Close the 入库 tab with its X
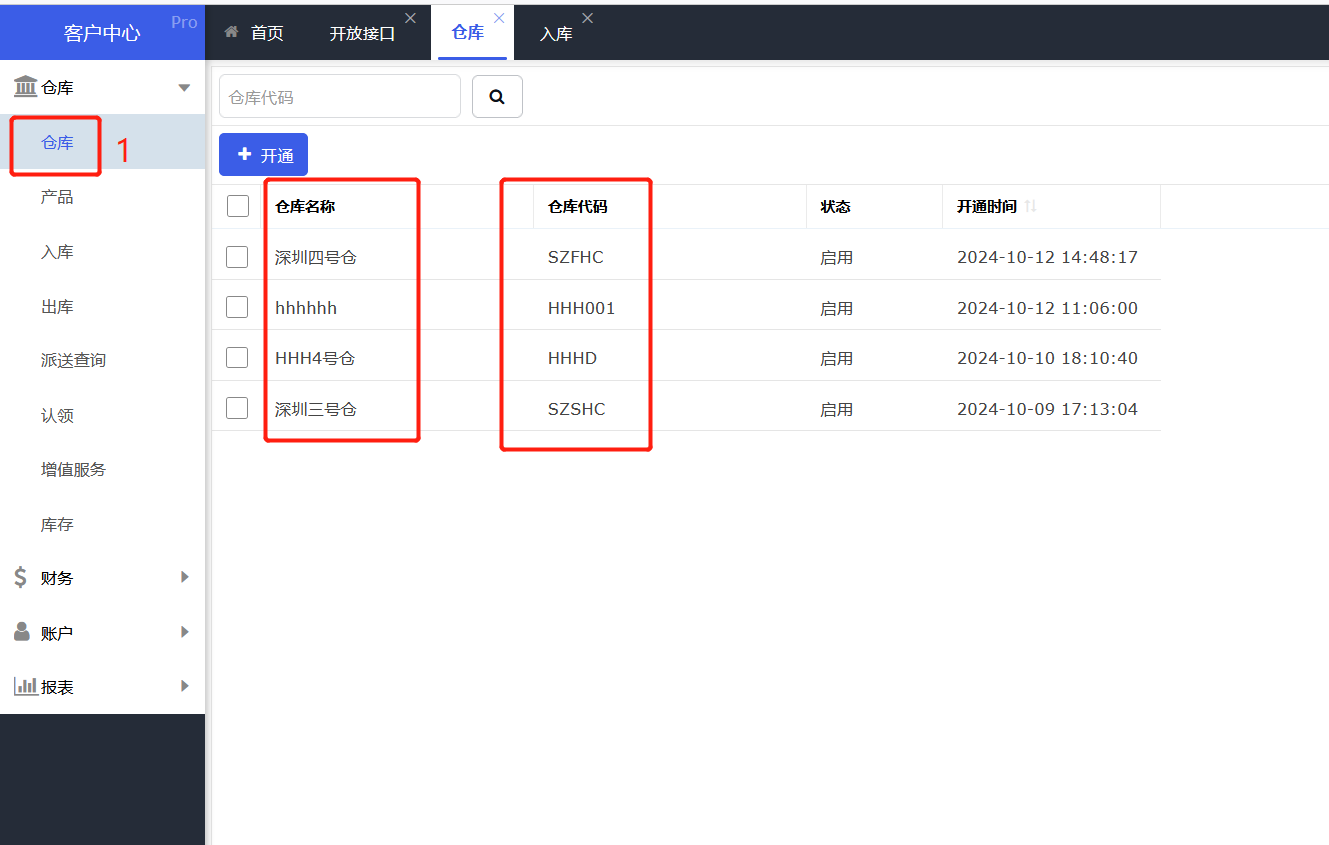Viewport: 1329px width, 845px height. click(587, 19)
